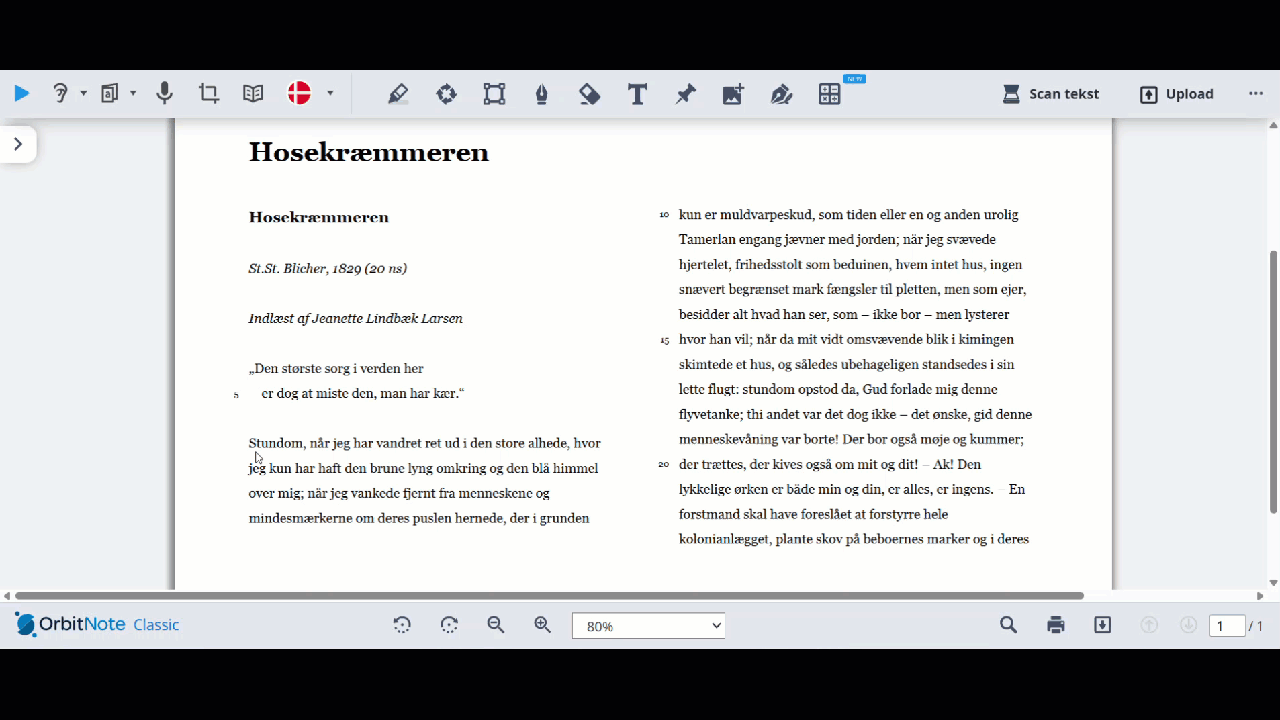Click the Upload button

pyautogui.click(x=1177, y=94)
